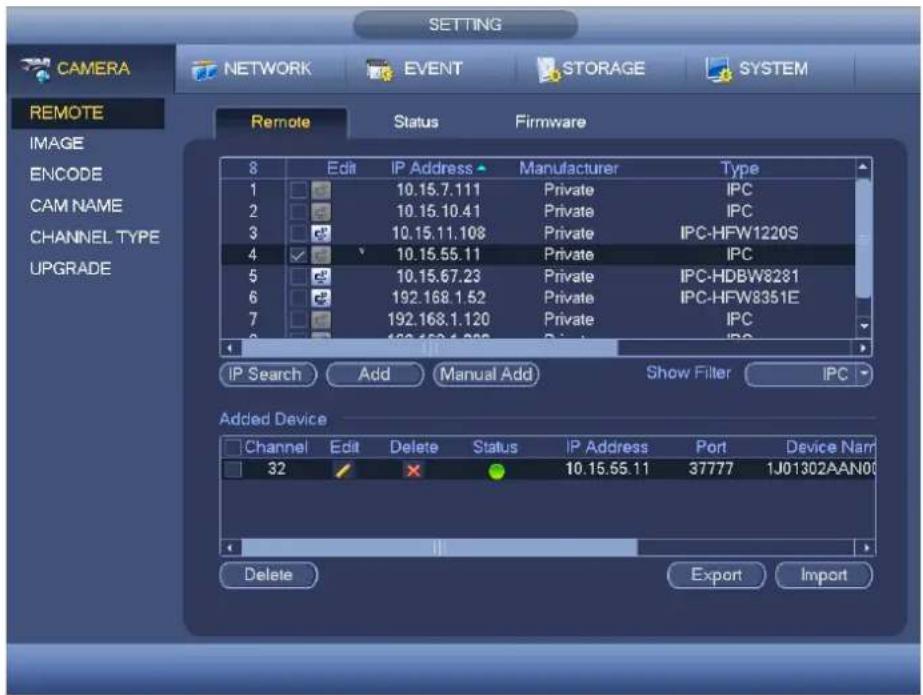Check the box for channel 32

tap(233, 470)
